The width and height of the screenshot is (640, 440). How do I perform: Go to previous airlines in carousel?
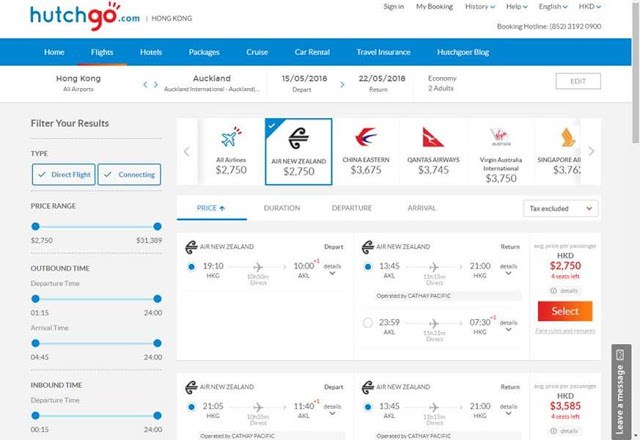(x=187, y=151)
